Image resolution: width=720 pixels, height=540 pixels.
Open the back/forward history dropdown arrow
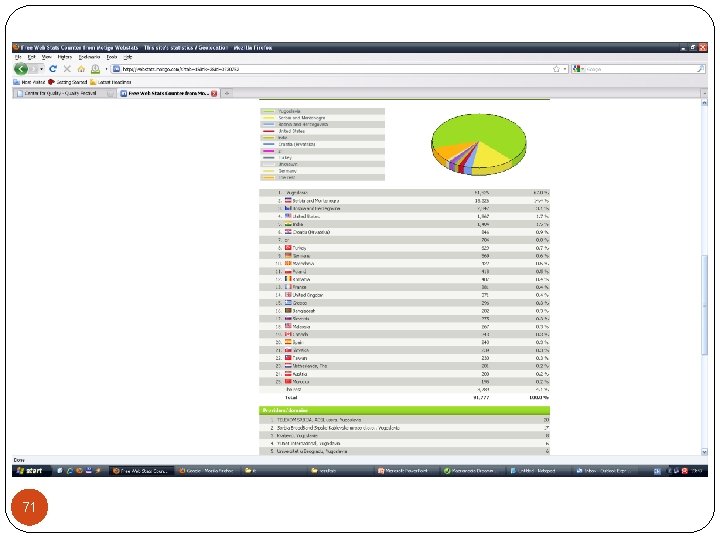click(x=41, y=69)
